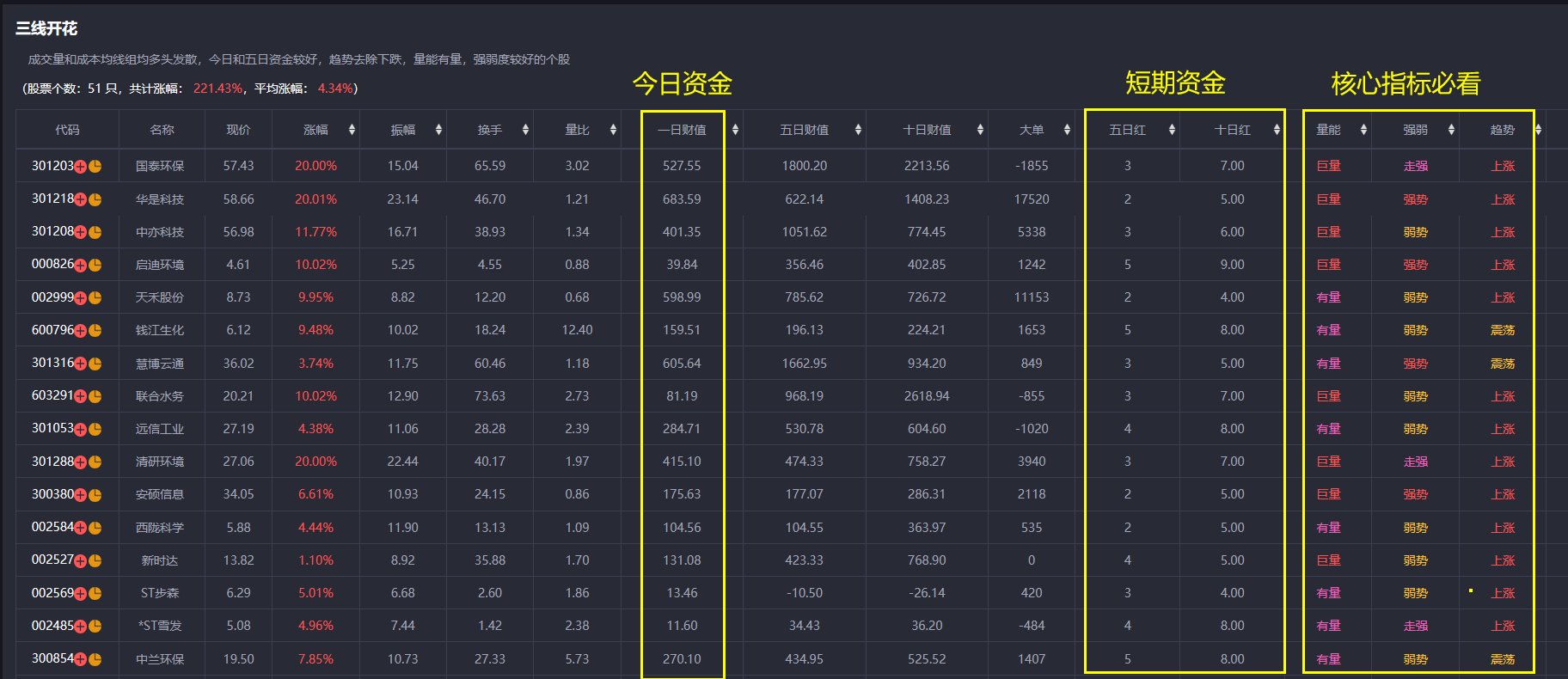1568x679 pixels.
Task: Open stock code 600796
Action: pos(52,330)
